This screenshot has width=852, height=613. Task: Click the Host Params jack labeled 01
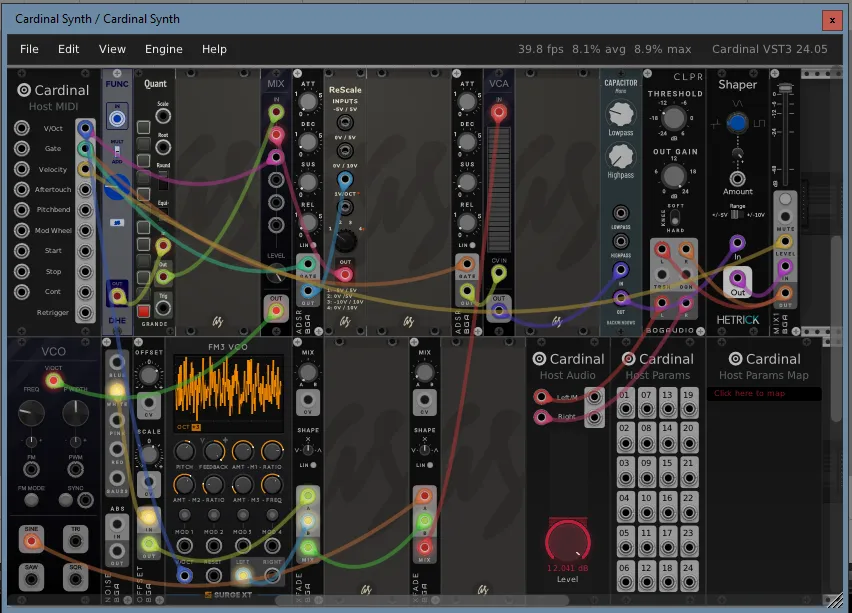625,409
